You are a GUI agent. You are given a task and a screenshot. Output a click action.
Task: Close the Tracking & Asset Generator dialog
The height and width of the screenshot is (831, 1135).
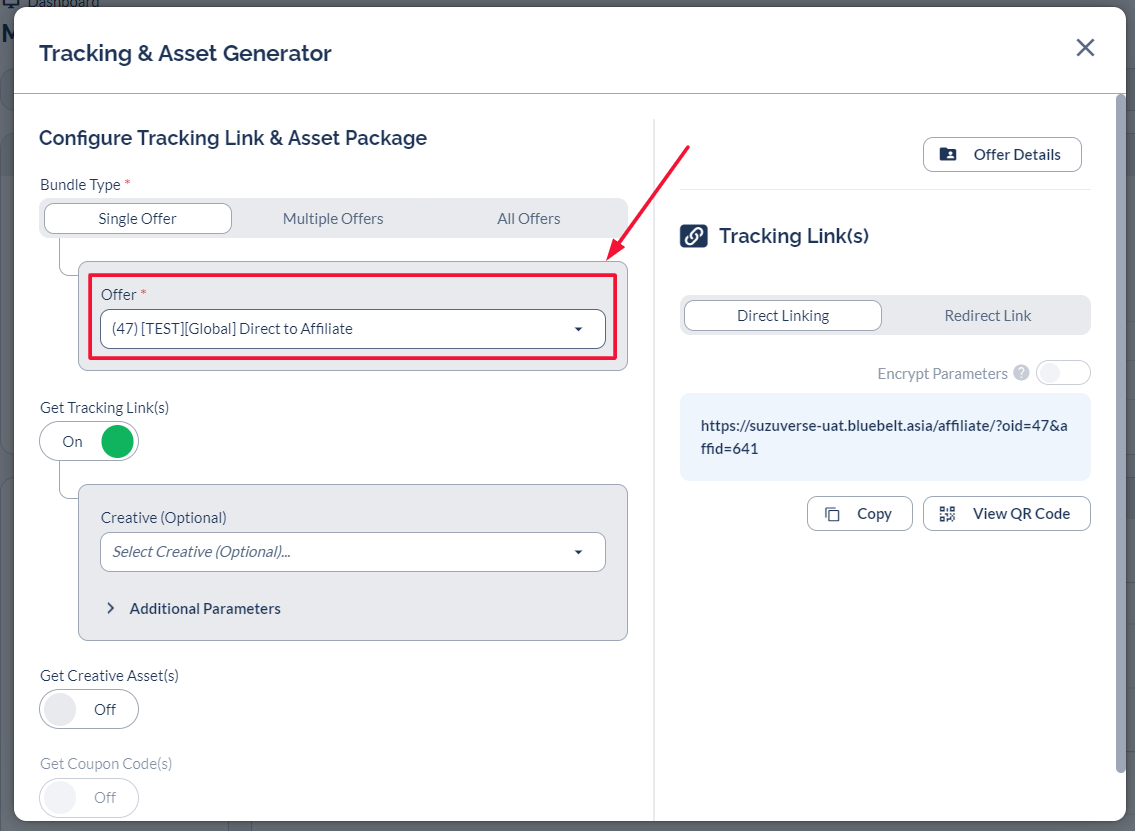(1085, 48)
